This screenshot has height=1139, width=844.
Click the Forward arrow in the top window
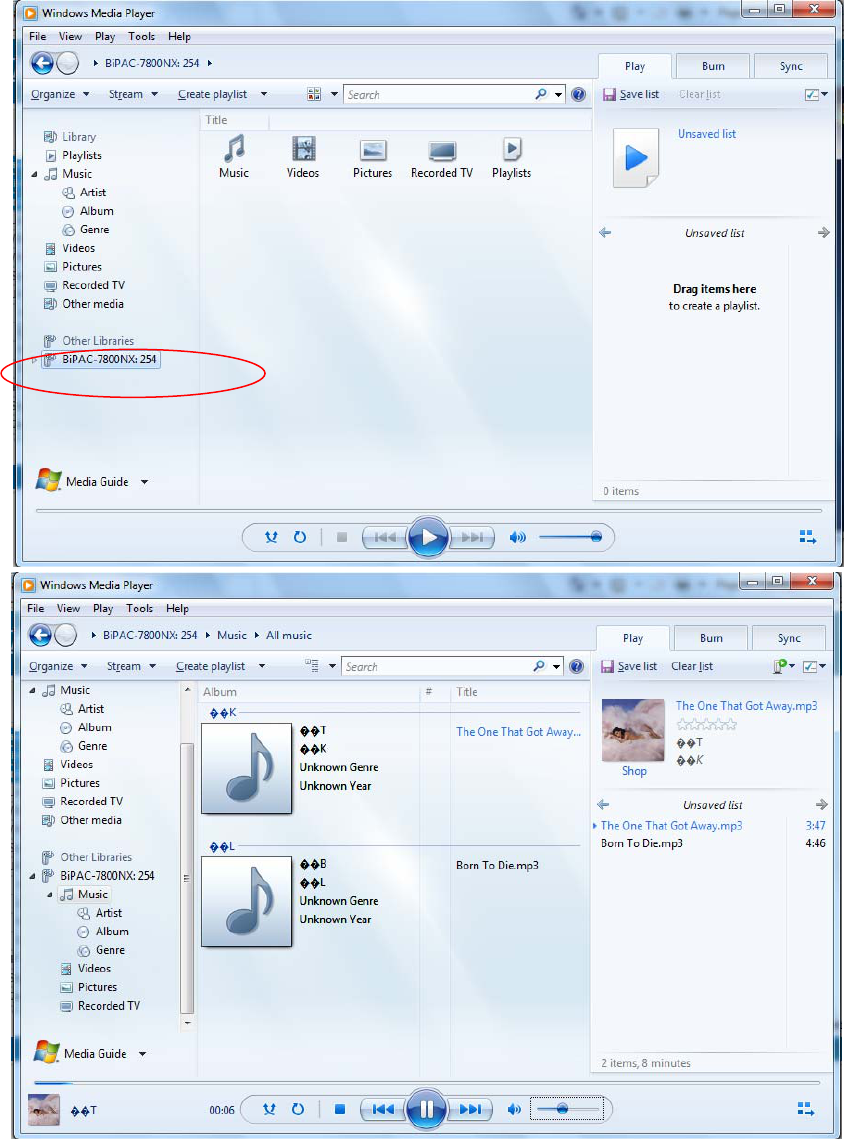(68, 63)
